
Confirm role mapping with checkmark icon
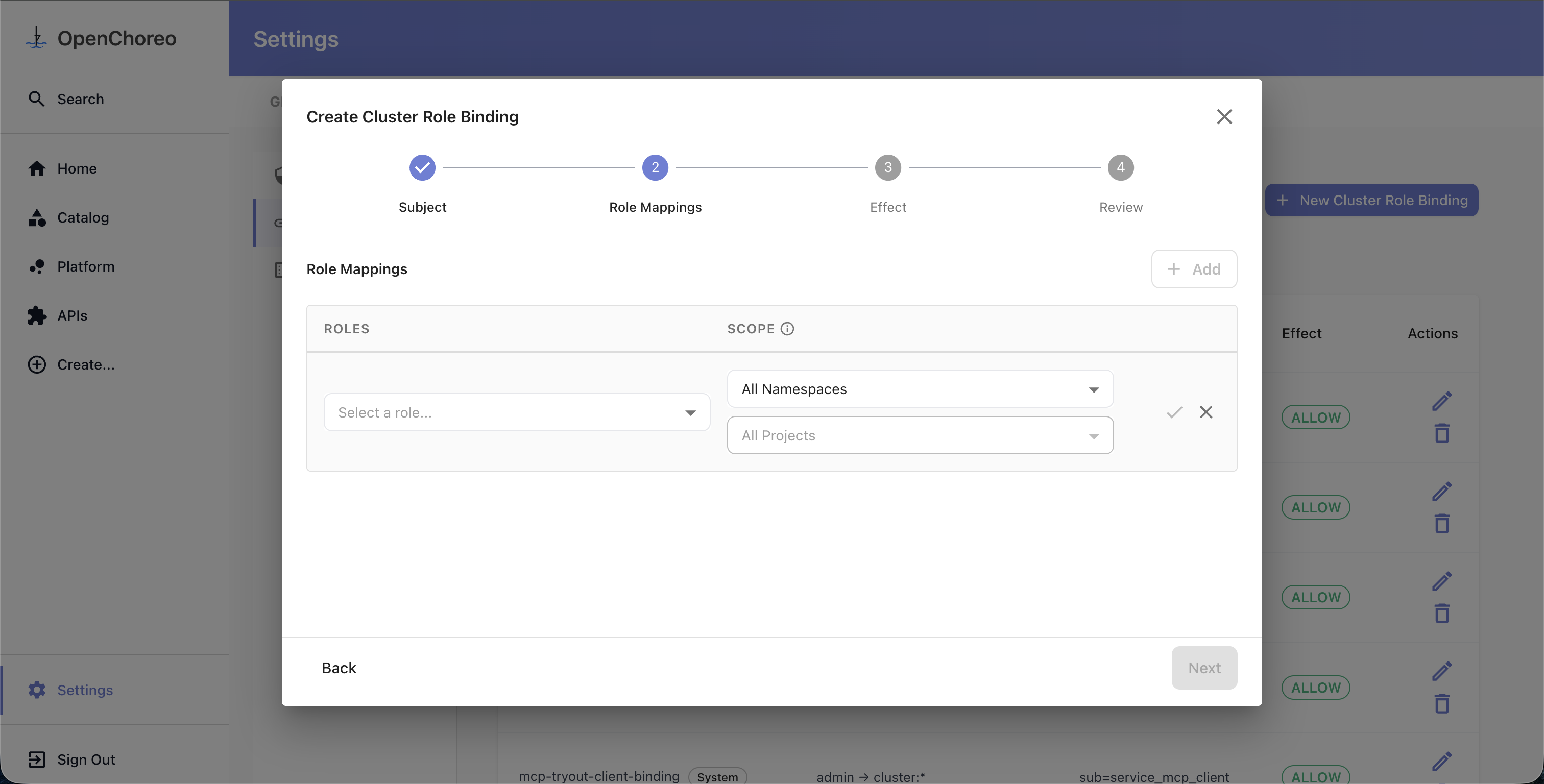point(1174,412)
